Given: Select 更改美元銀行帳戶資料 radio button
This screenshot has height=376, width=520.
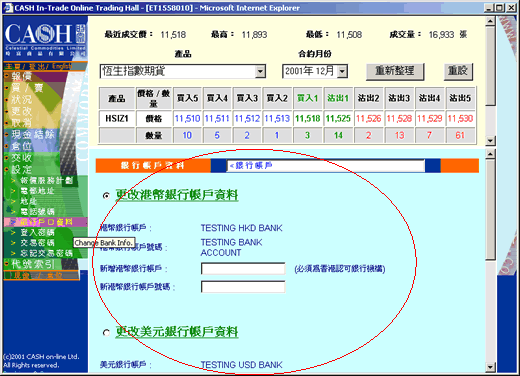Looking at the screenshot, I should click(106, 333).
